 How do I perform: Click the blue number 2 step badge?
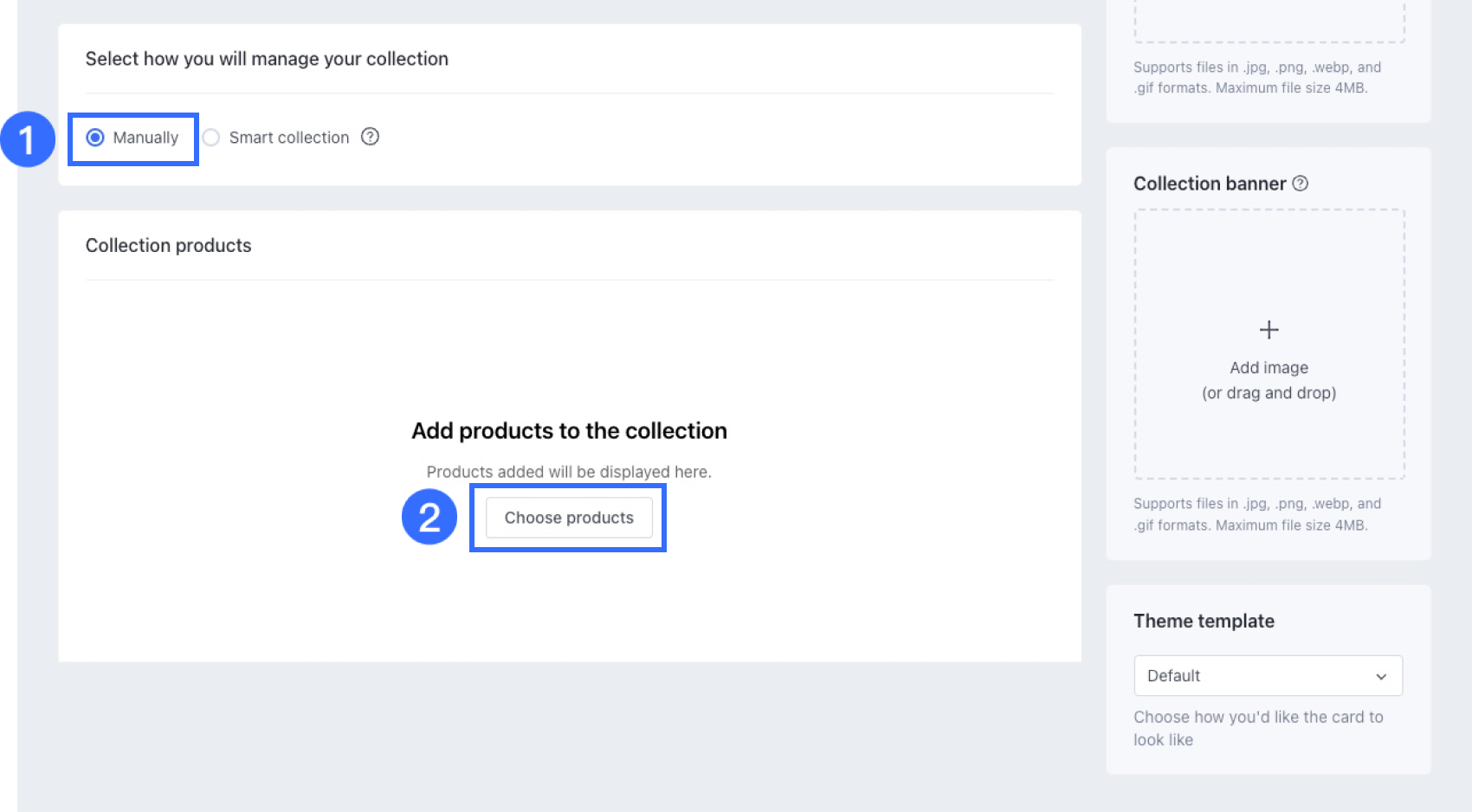(429, 518)
